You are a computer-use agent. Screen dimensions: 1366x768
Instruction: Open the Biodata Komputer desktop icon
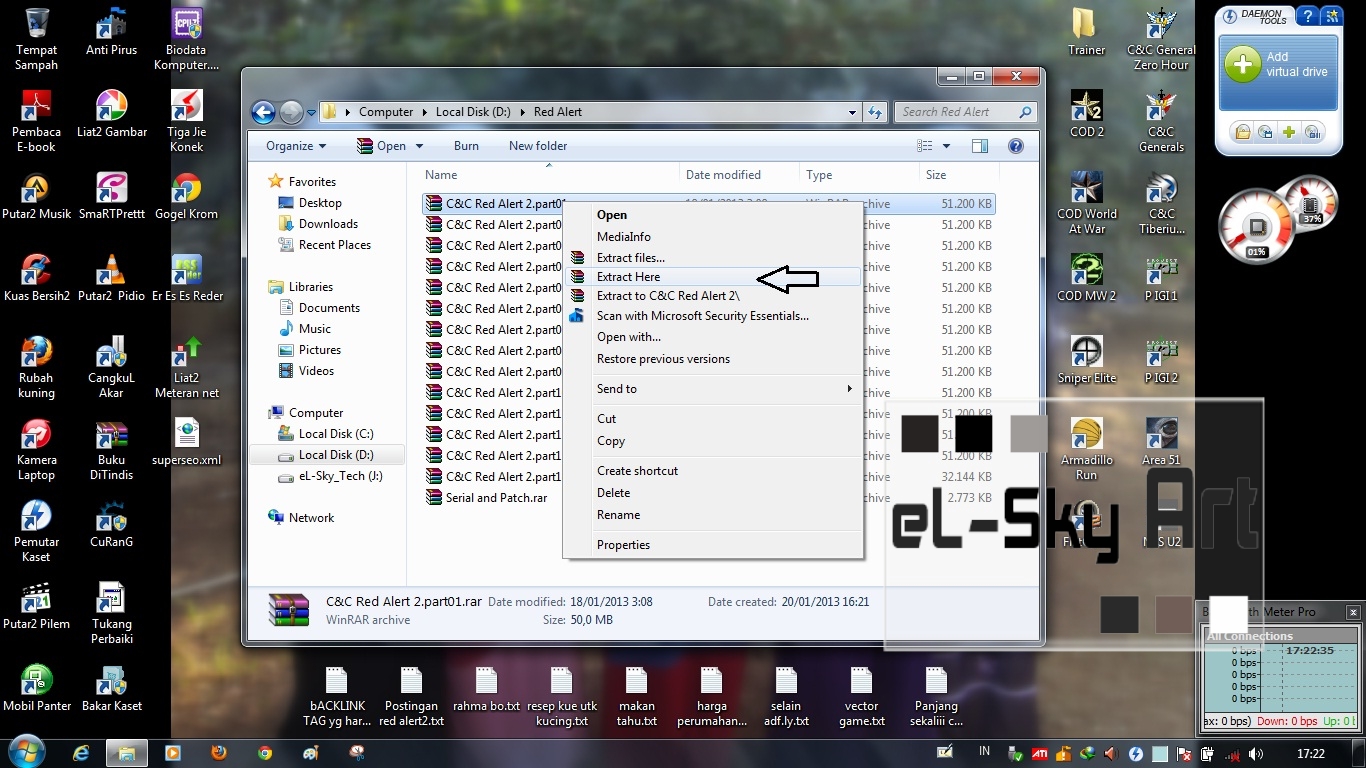(x=187, y=38)
